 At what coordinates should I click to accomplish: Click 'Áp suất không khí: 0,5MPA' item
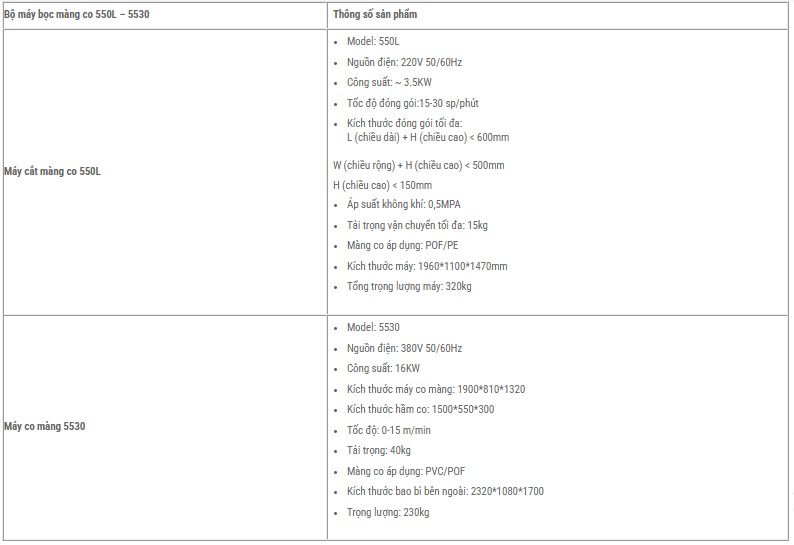point(404,205)
